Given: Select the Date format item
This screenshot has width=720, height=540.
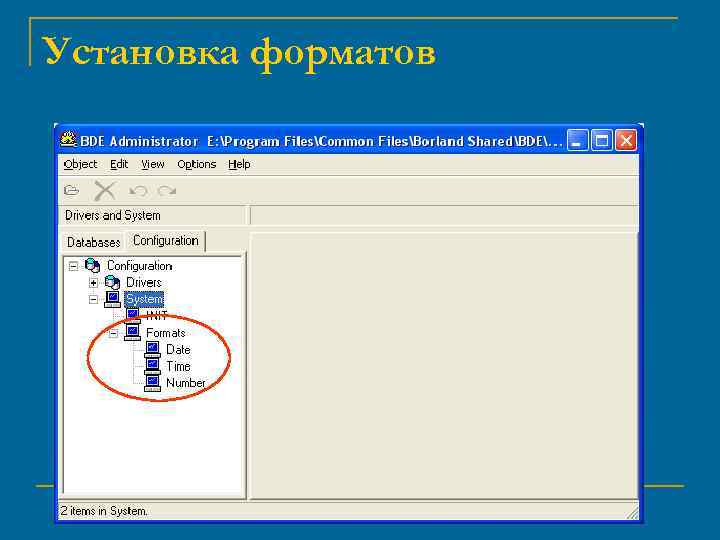Looking at the screenshot, I should pos(178,349).
